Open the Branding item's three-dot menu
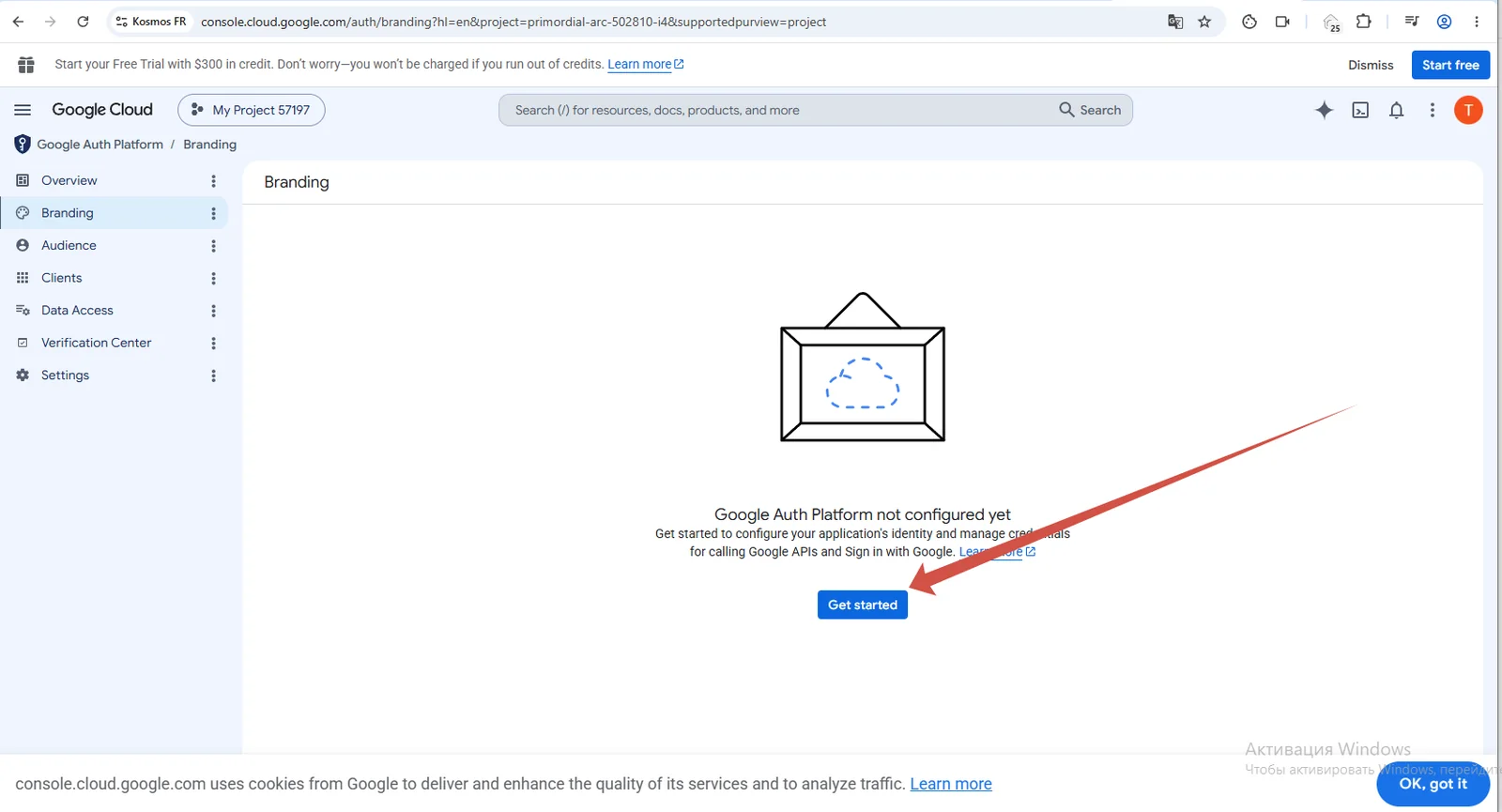1502x812 pixels. 214,213
